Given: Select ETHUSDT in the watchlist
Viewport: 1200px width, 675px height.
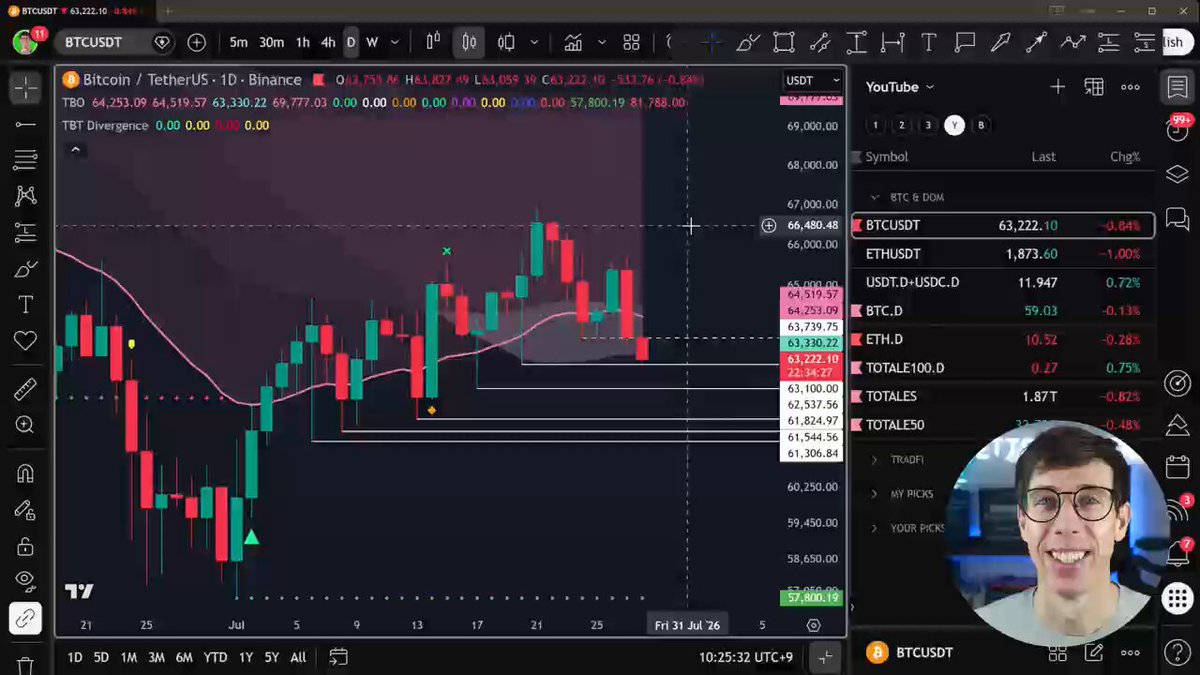Looking at the screenshot, I should click(1002, 254).
